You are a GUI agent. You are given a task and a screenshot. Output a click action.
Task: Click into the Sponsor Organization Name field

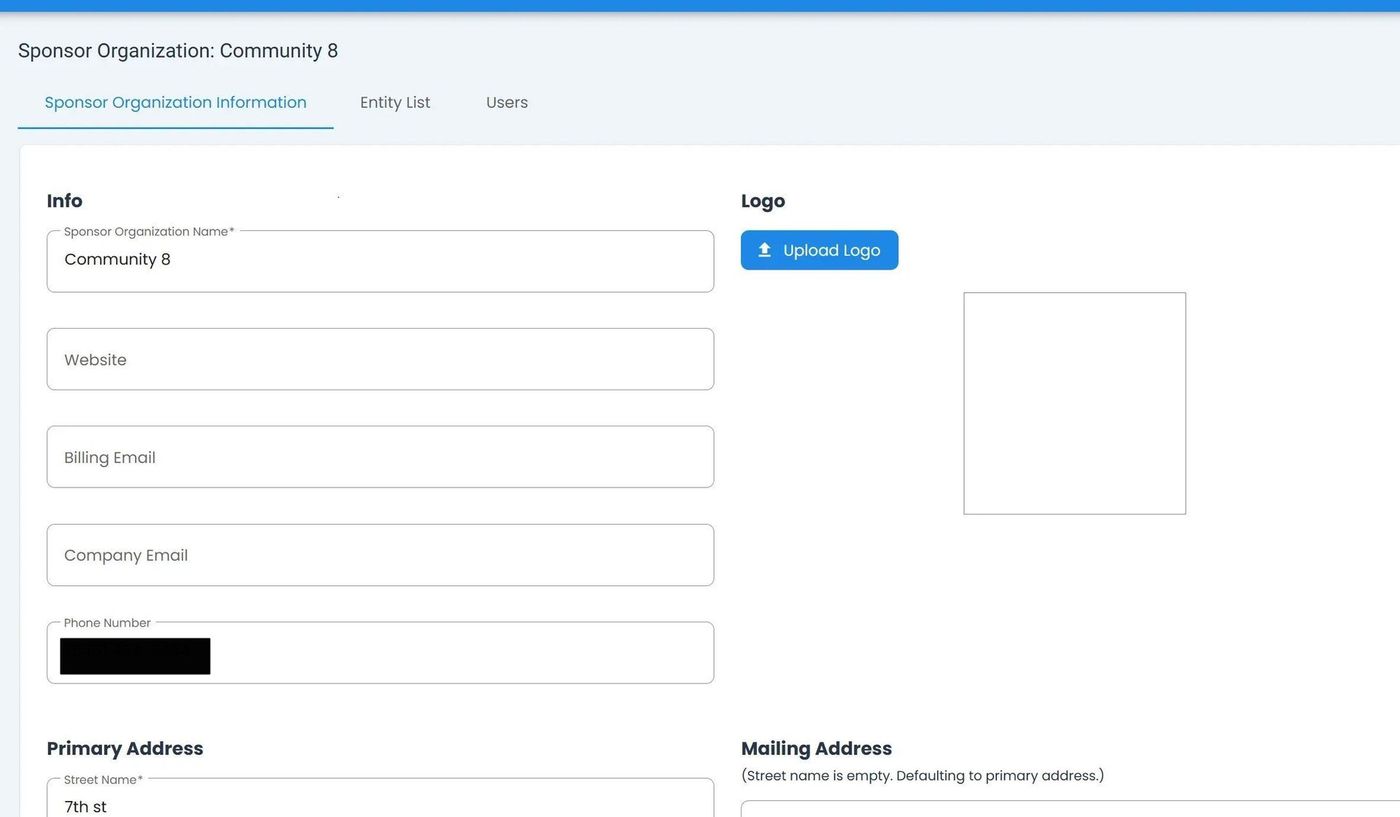point(380,261)
